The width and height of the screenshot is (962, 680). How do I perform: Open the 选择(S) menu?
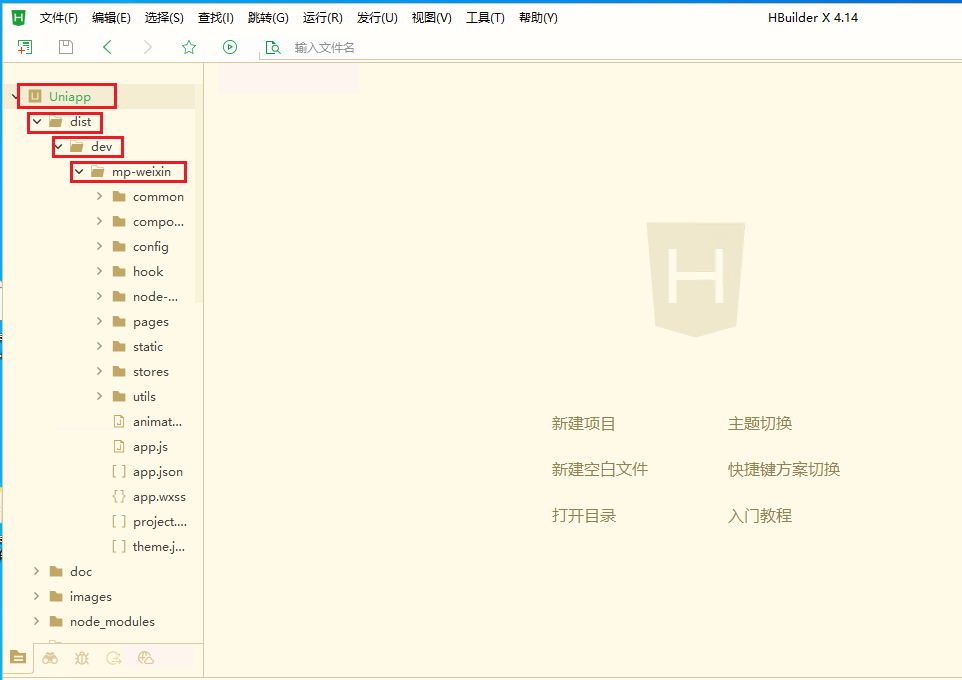164,18
